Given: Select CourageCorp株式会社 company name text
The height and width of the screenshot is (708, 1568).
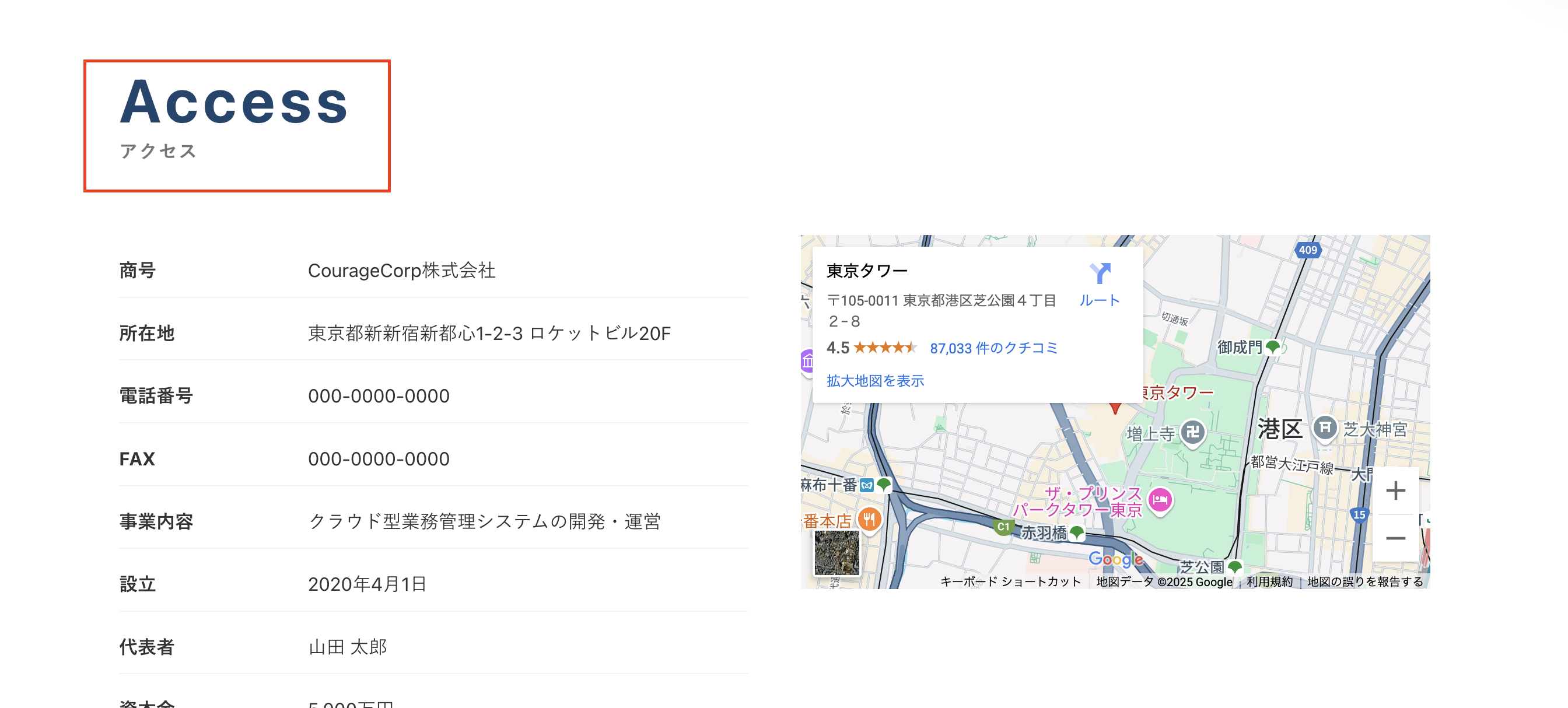Looking at the screenshot, I should click(401, 270).
